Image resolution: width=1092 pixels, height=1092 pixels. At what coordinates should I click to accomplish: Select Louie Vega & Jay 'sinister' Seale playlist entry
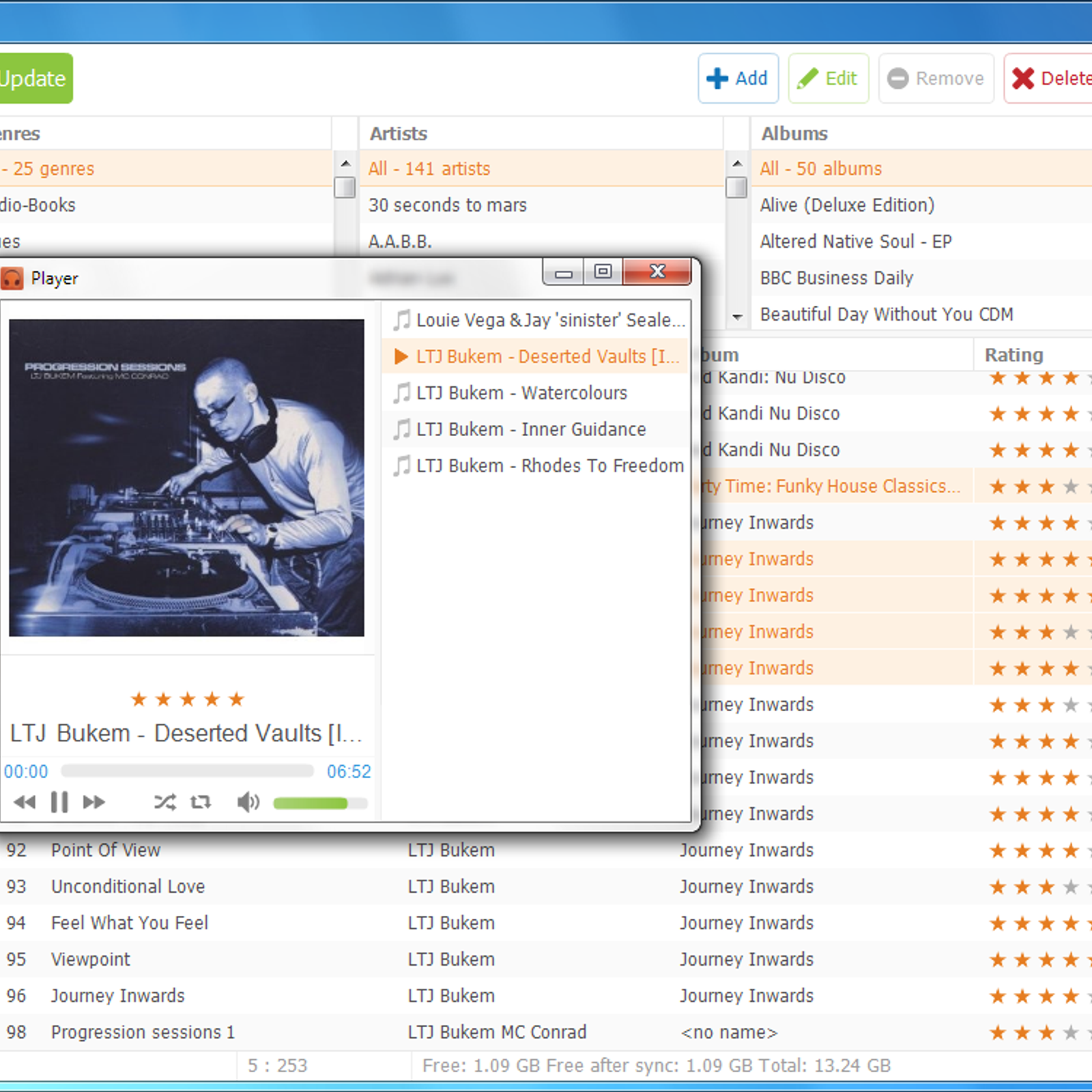pos(536,320)
